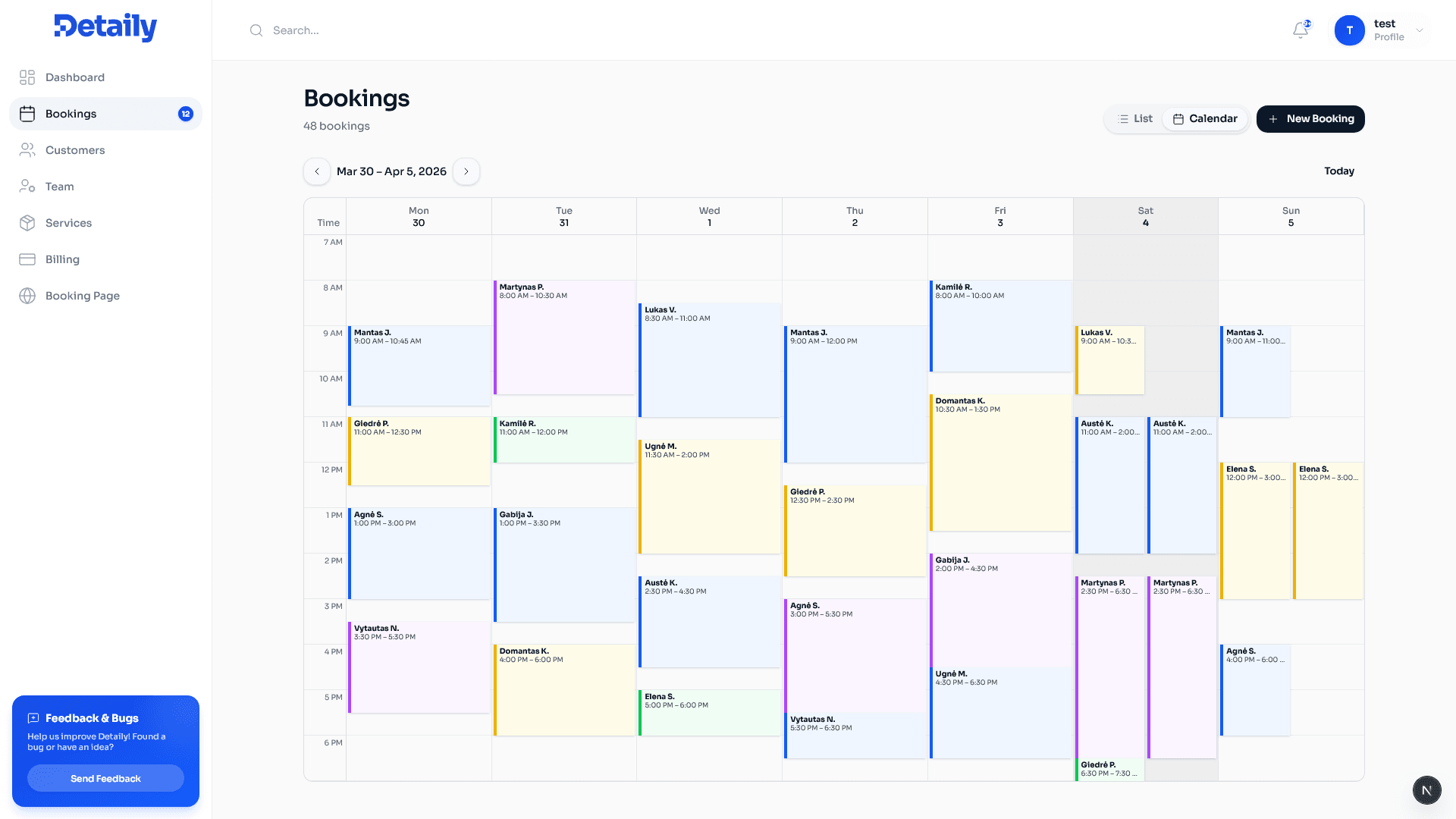Toggle the Today view
The width and height of the screenshot is (1456, 819).
coord(1339,171)
